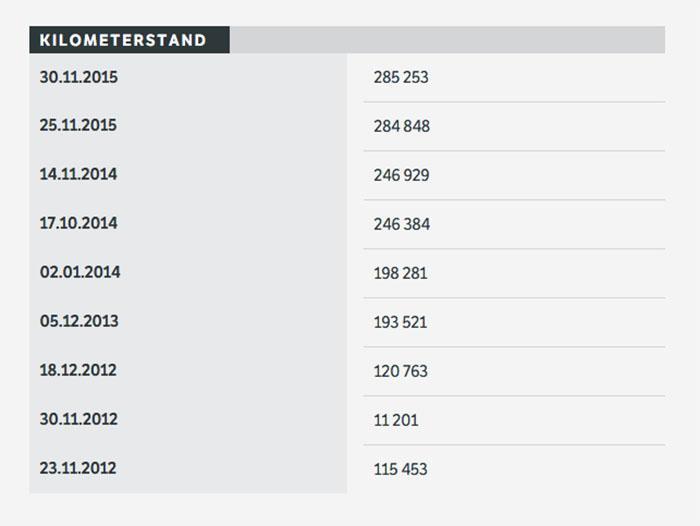Select the date 23.11.2012

(x=78, y=467)
